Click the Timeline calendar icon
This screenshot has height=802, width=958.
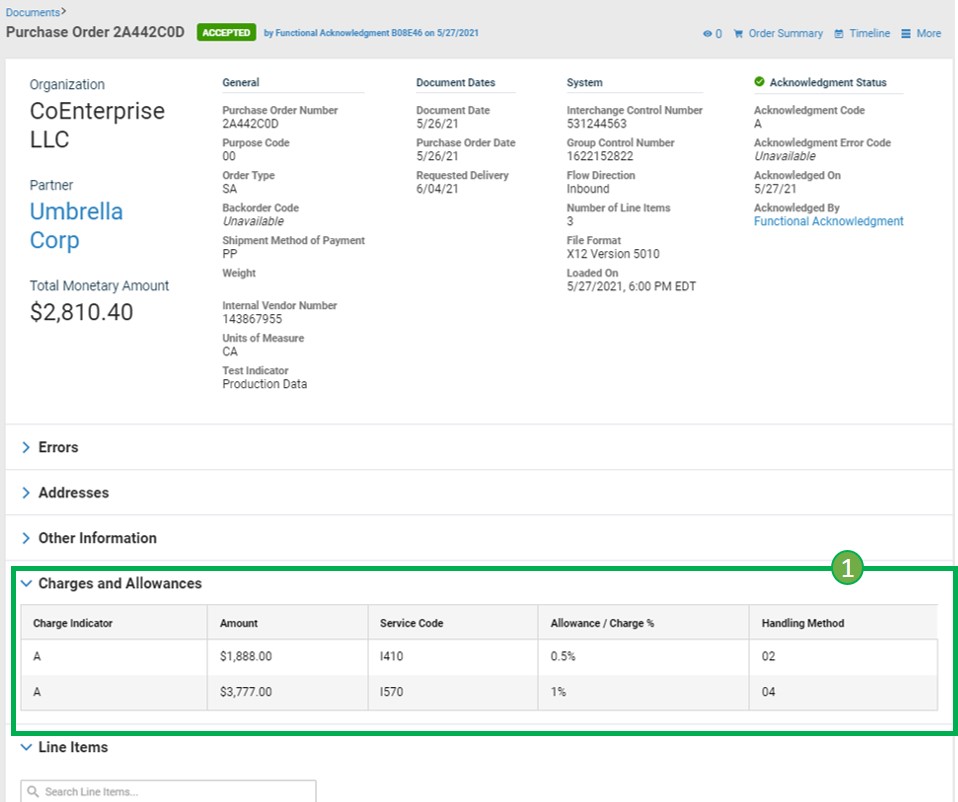point(839,34)
